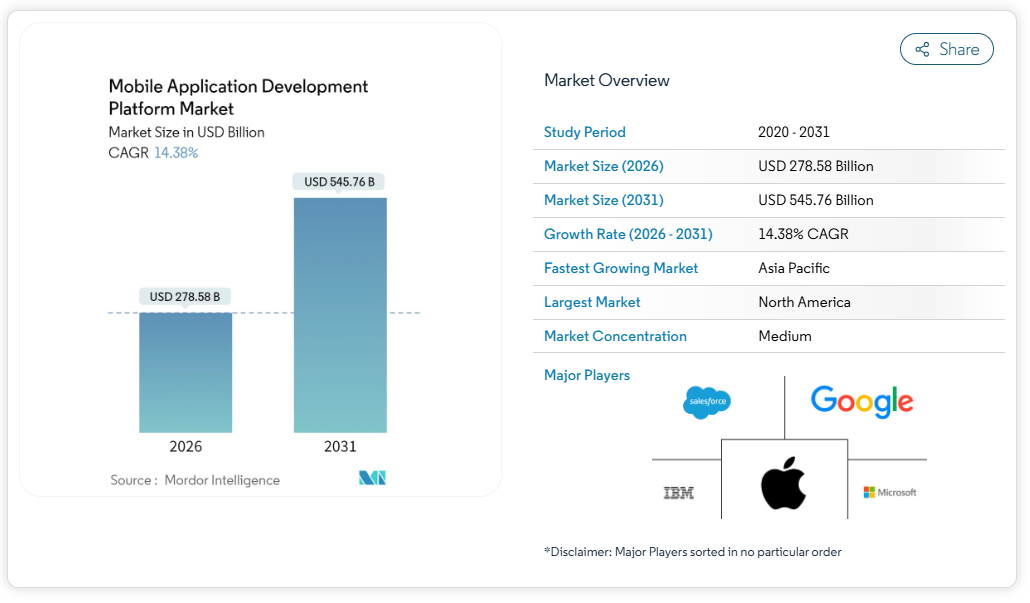Click the Apple logo
The width and height of the screenshot is (1030, 603).
pos(784,483)
